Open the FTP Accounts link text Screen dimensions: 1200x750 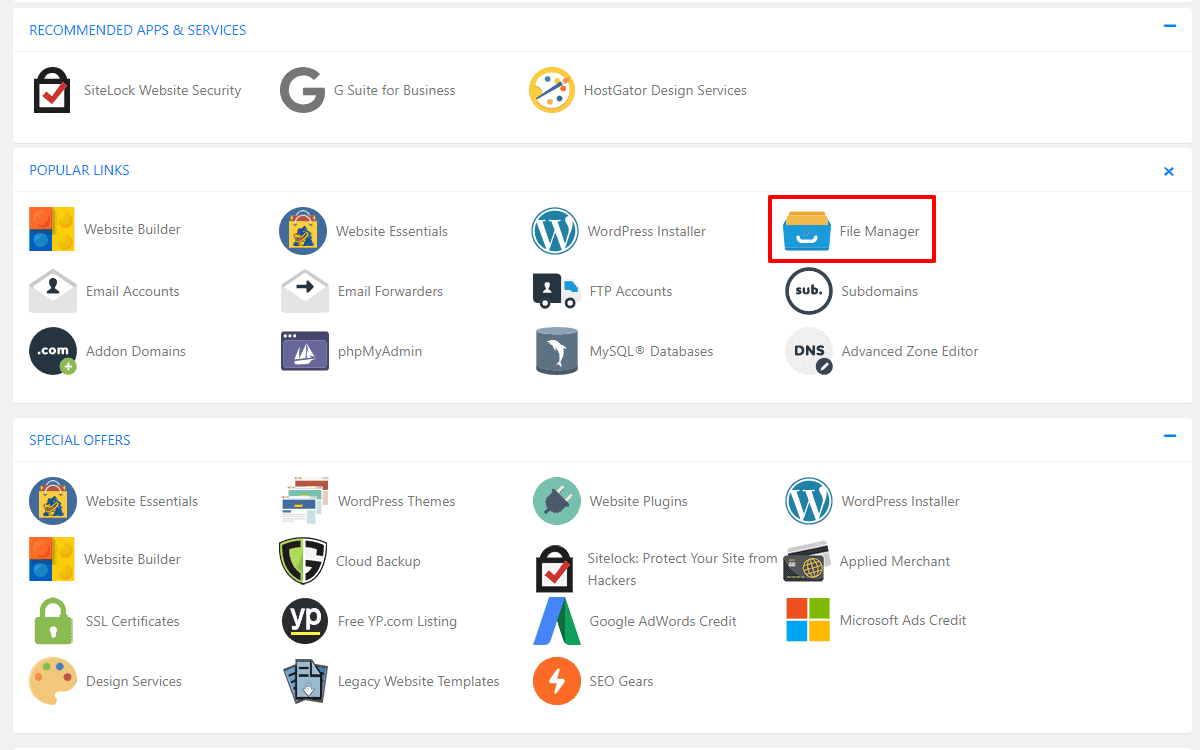[631, 291]
